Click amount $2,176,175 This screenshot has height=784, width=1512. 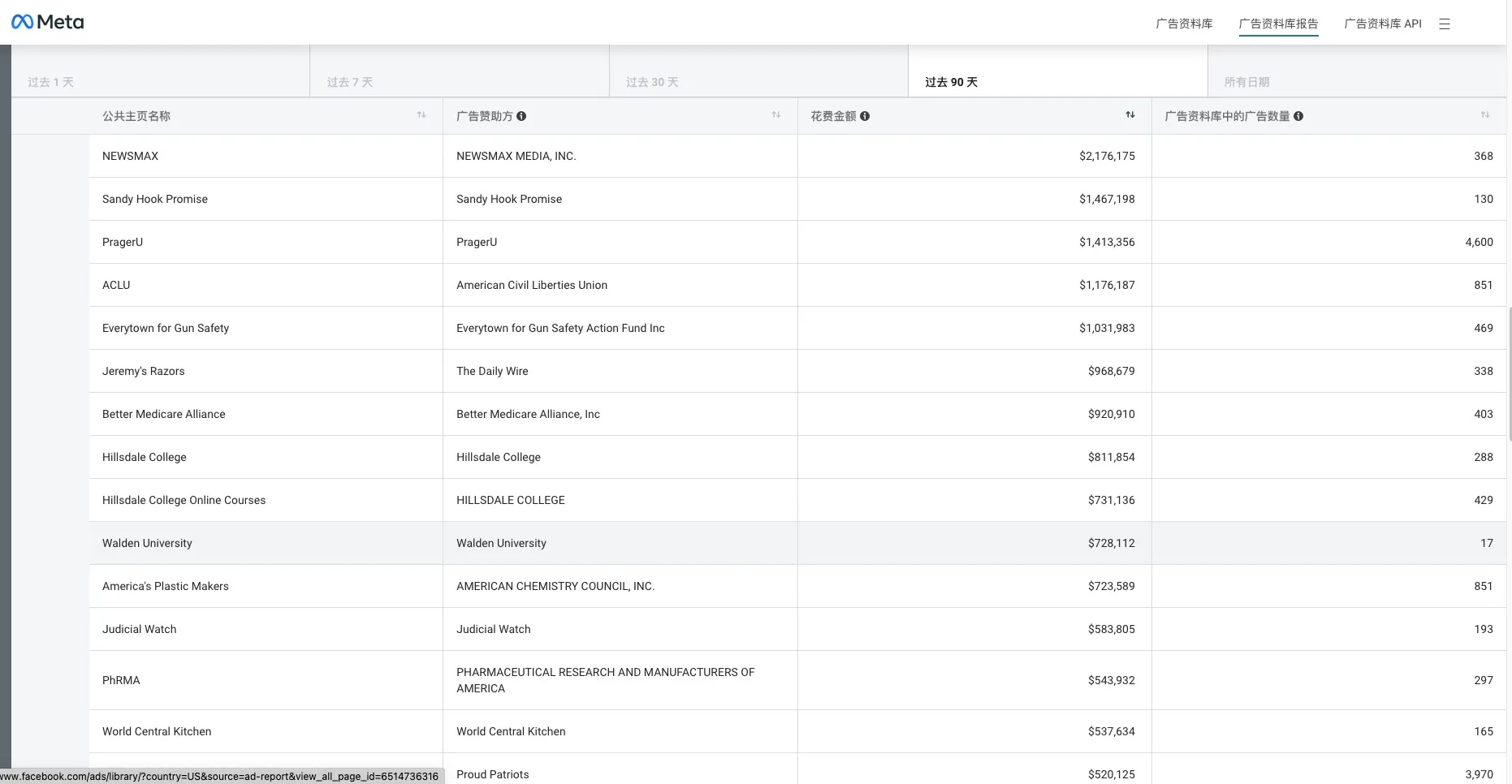tap(1107, 156)
